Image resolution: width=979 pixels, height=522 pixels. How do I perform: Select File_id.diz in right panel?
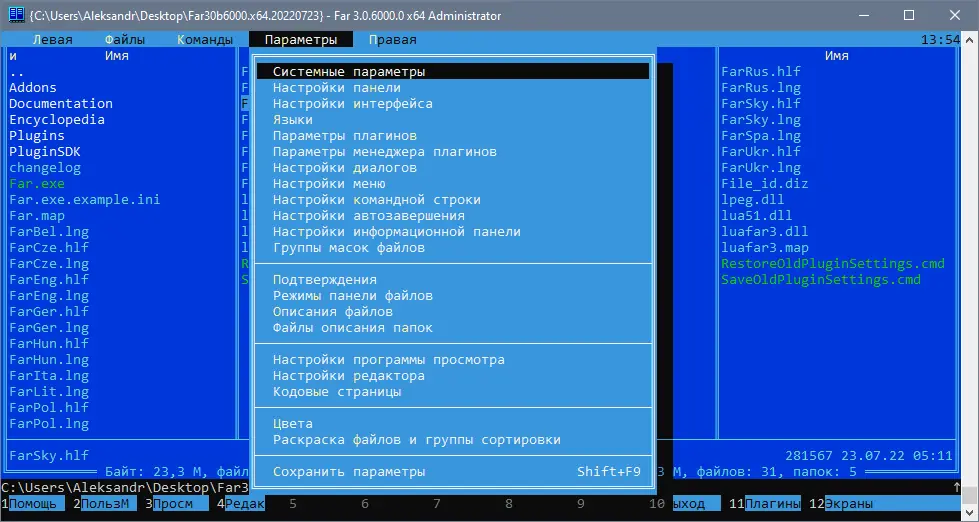pos(765,184)
